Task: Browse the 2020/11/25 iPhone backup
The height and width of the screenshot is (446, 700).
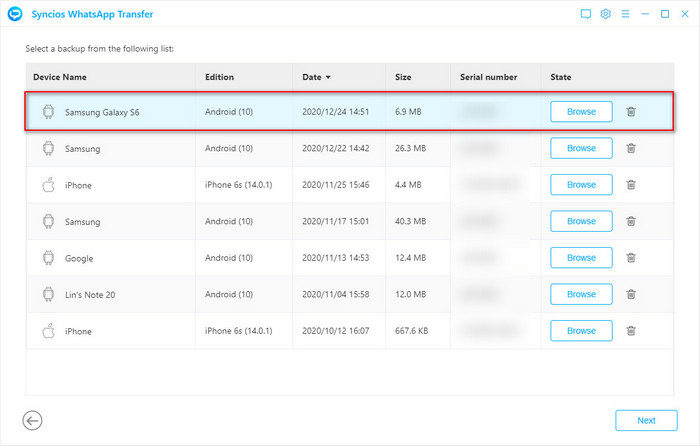Action: tap(581, 185)
